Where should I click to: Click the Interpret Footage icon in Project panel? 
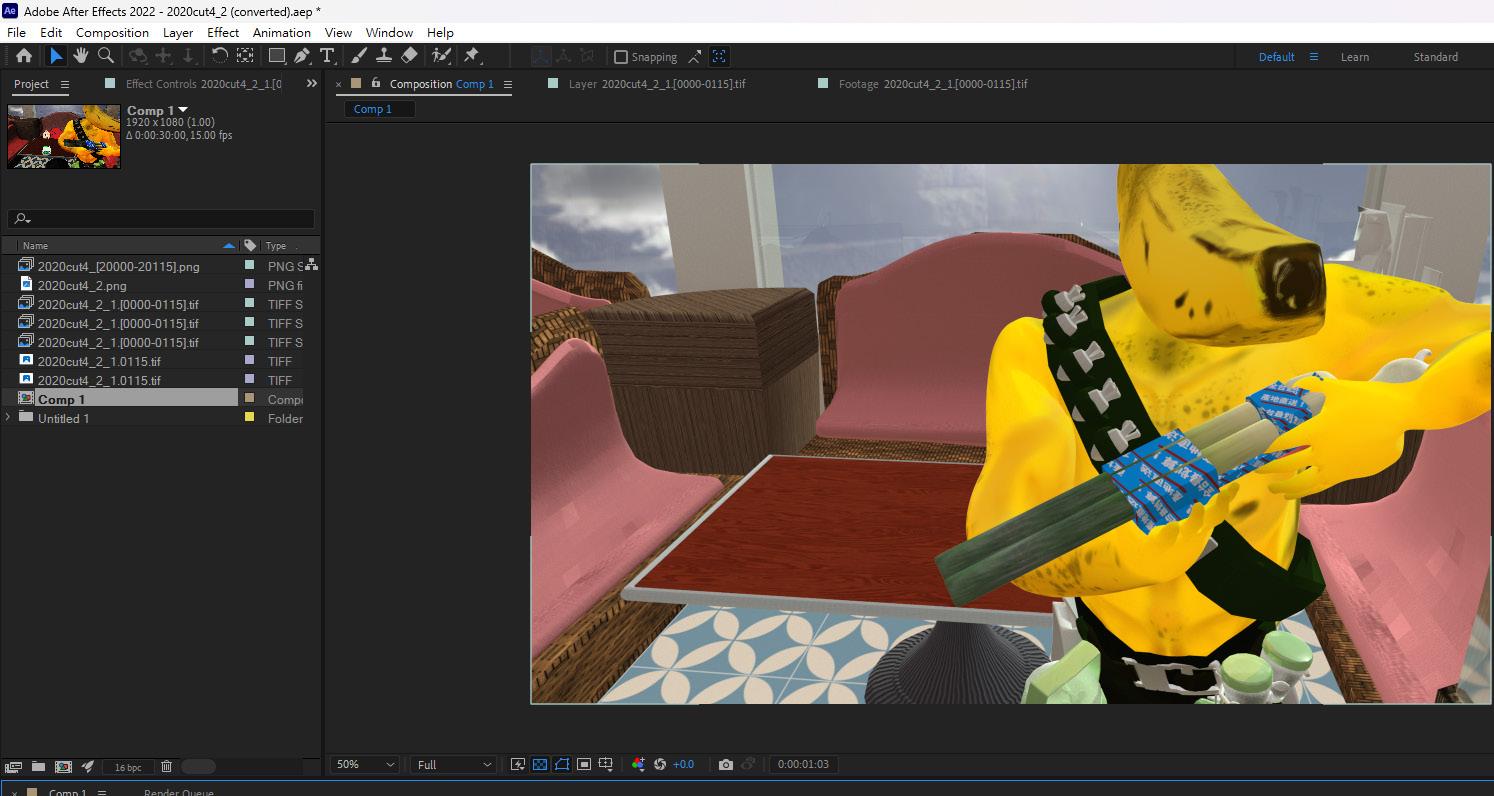[x=14, y=767]
